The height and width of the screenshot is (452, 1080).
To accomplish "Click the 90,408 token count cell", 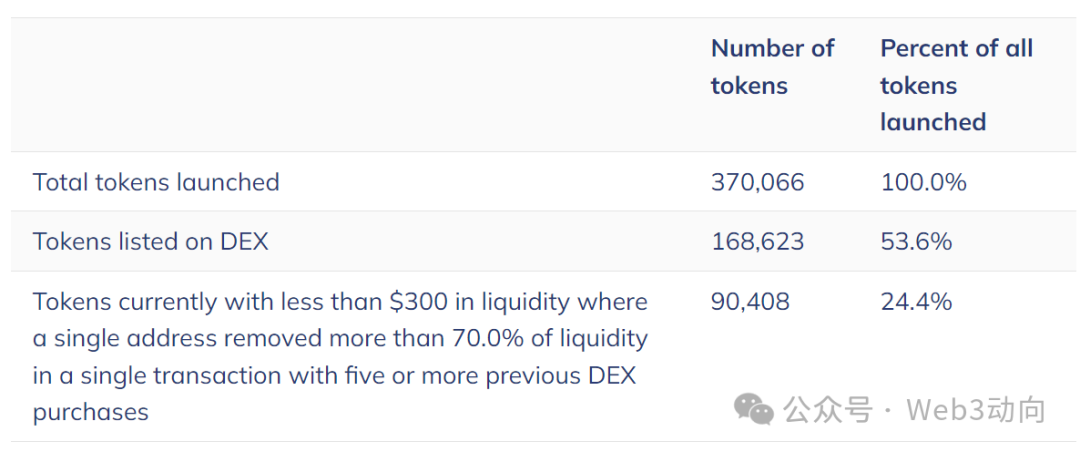I will coord(750,301).
